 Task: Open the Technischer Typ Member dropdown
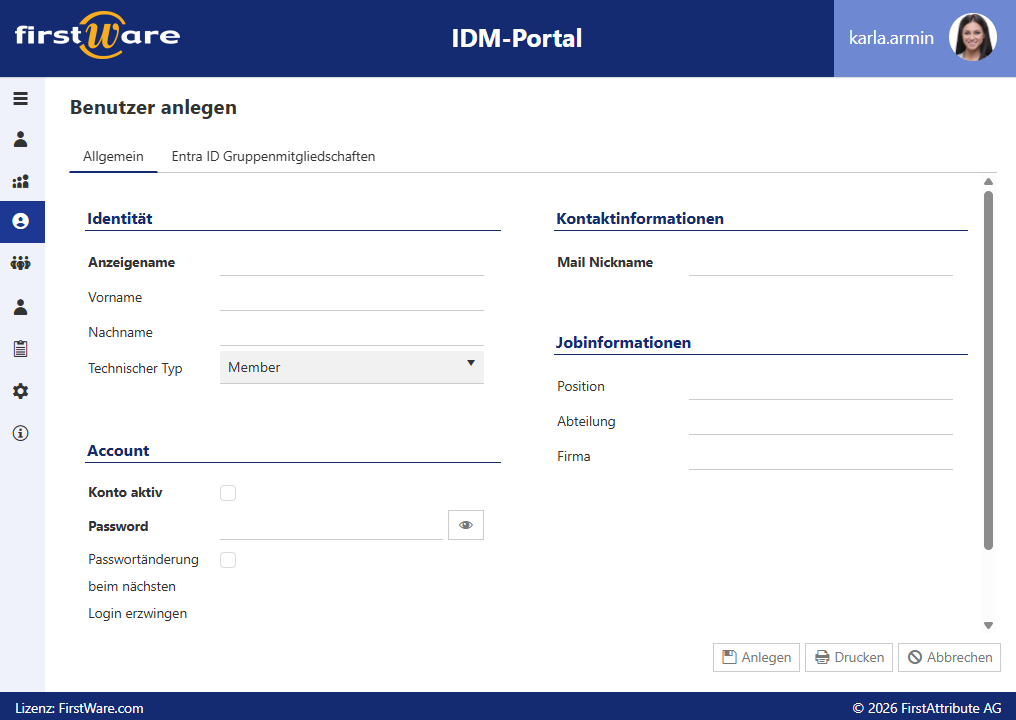pyautogui.click(x=352, y=367)
